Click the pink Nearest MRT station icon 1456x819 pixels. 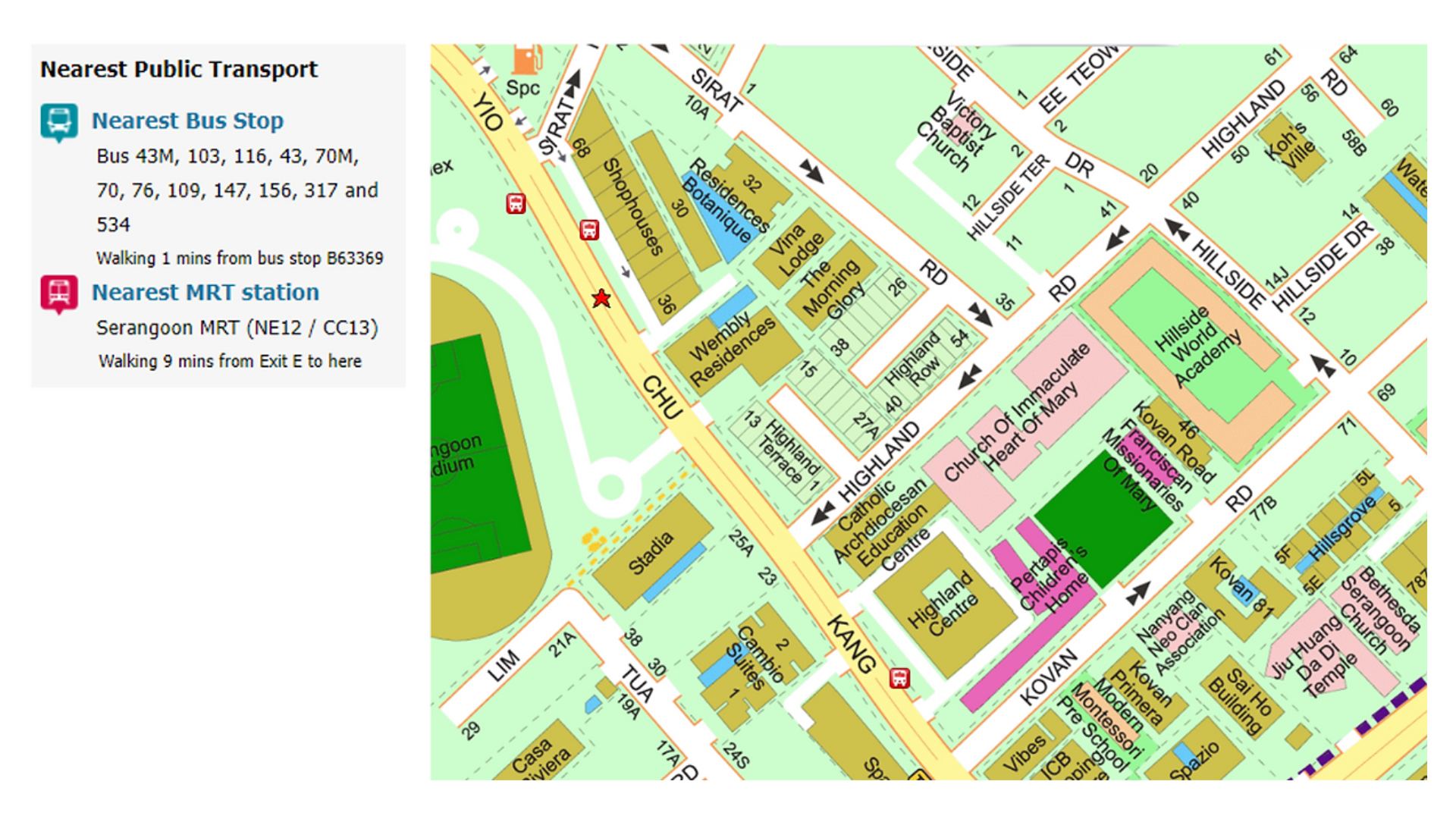pos(59,293)
